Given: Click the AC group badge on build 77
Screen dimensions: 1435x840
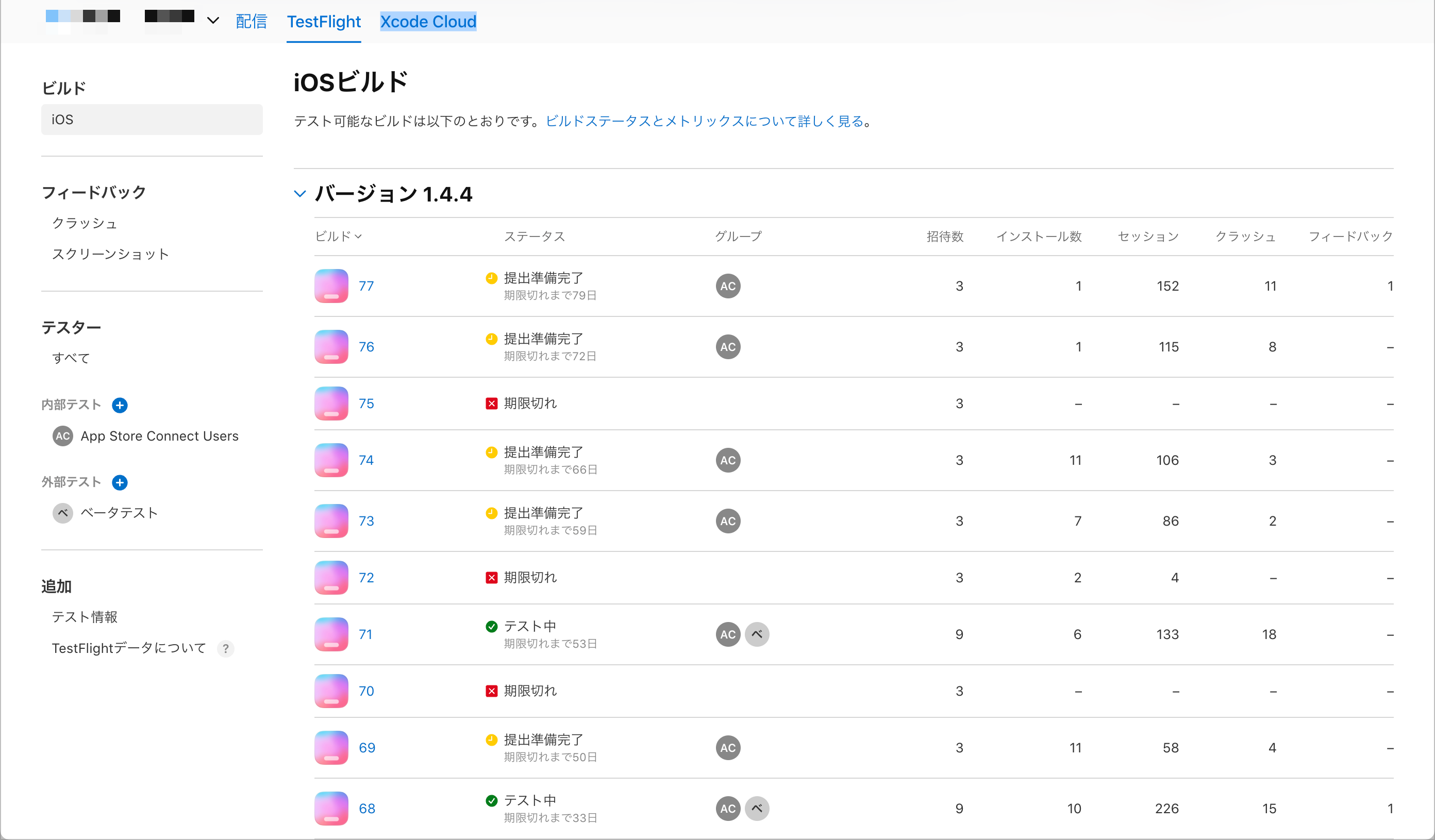Looking at the screenshot, I should click(728, 286).
